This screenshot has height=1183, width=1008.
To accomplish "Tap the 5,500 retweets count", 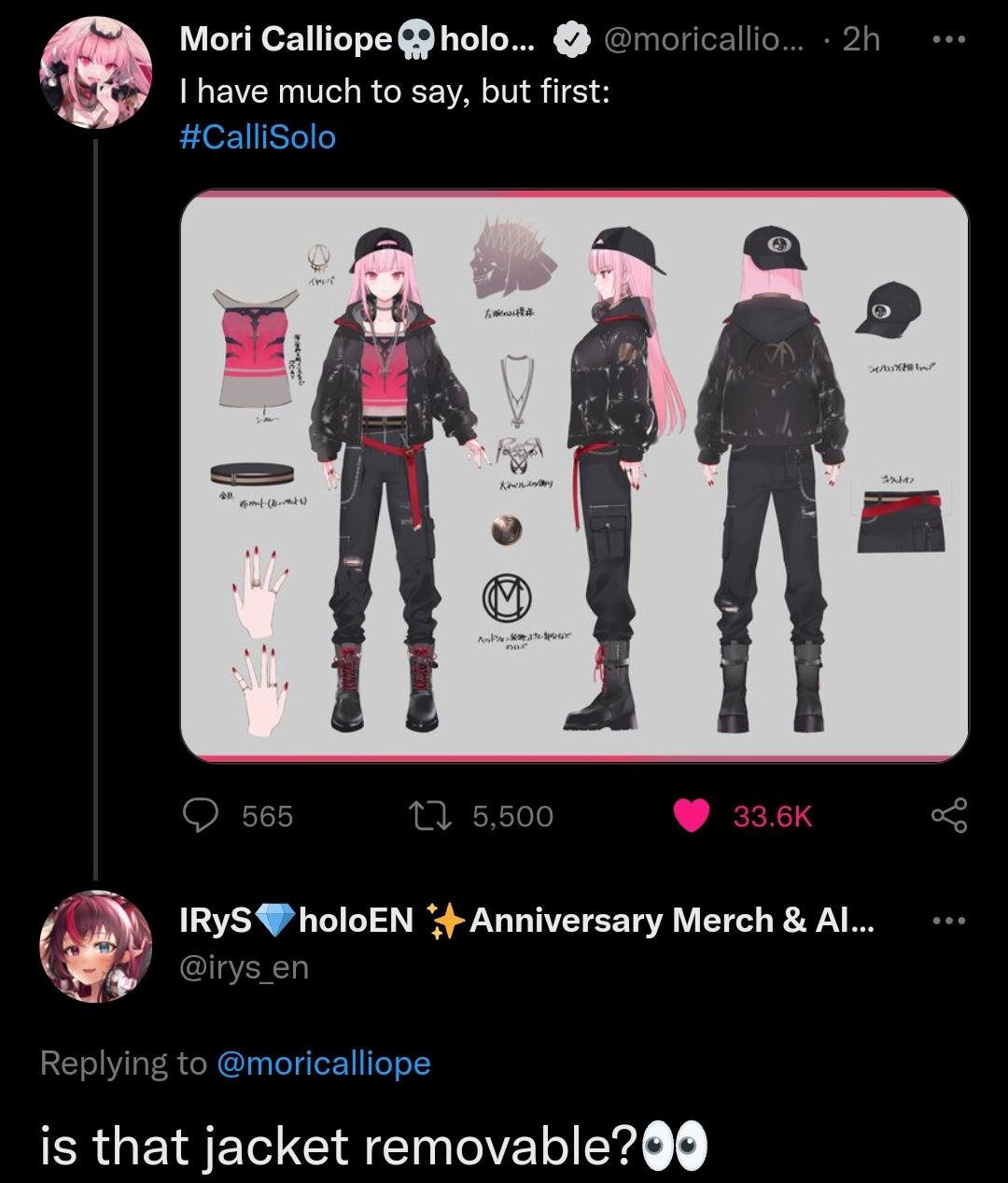I will [x=513, y=817].
